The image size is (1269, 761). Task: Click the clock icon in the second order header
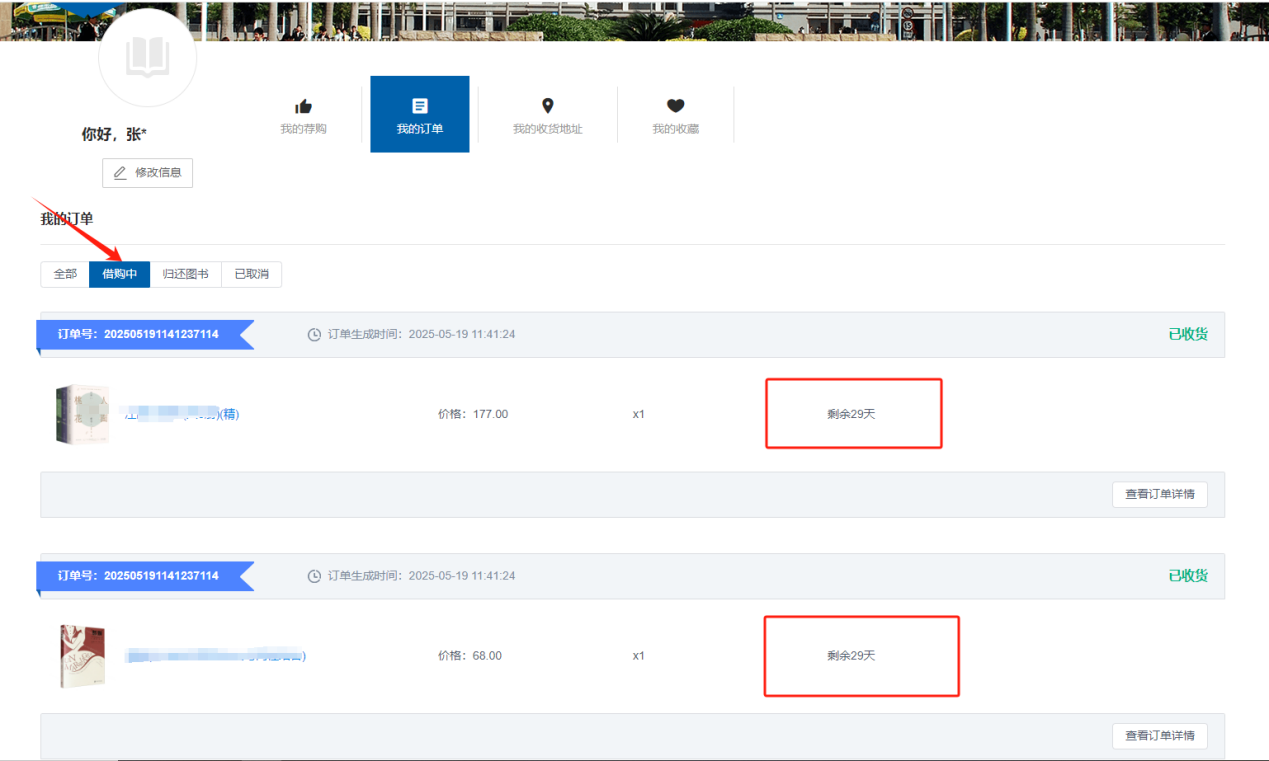[x=314, y=576]
